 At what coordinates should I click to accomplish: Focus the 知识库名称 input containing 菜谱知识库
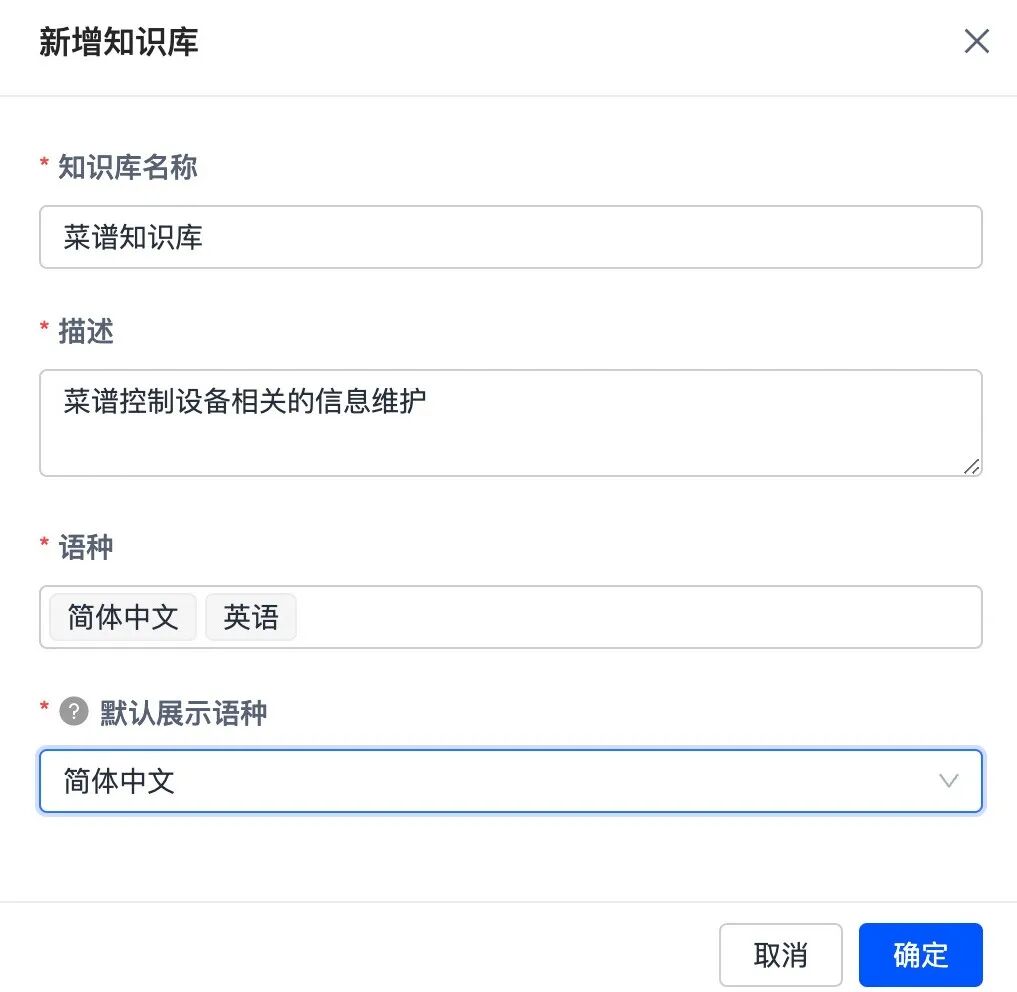pyautogui.click(x=510, y=237)
